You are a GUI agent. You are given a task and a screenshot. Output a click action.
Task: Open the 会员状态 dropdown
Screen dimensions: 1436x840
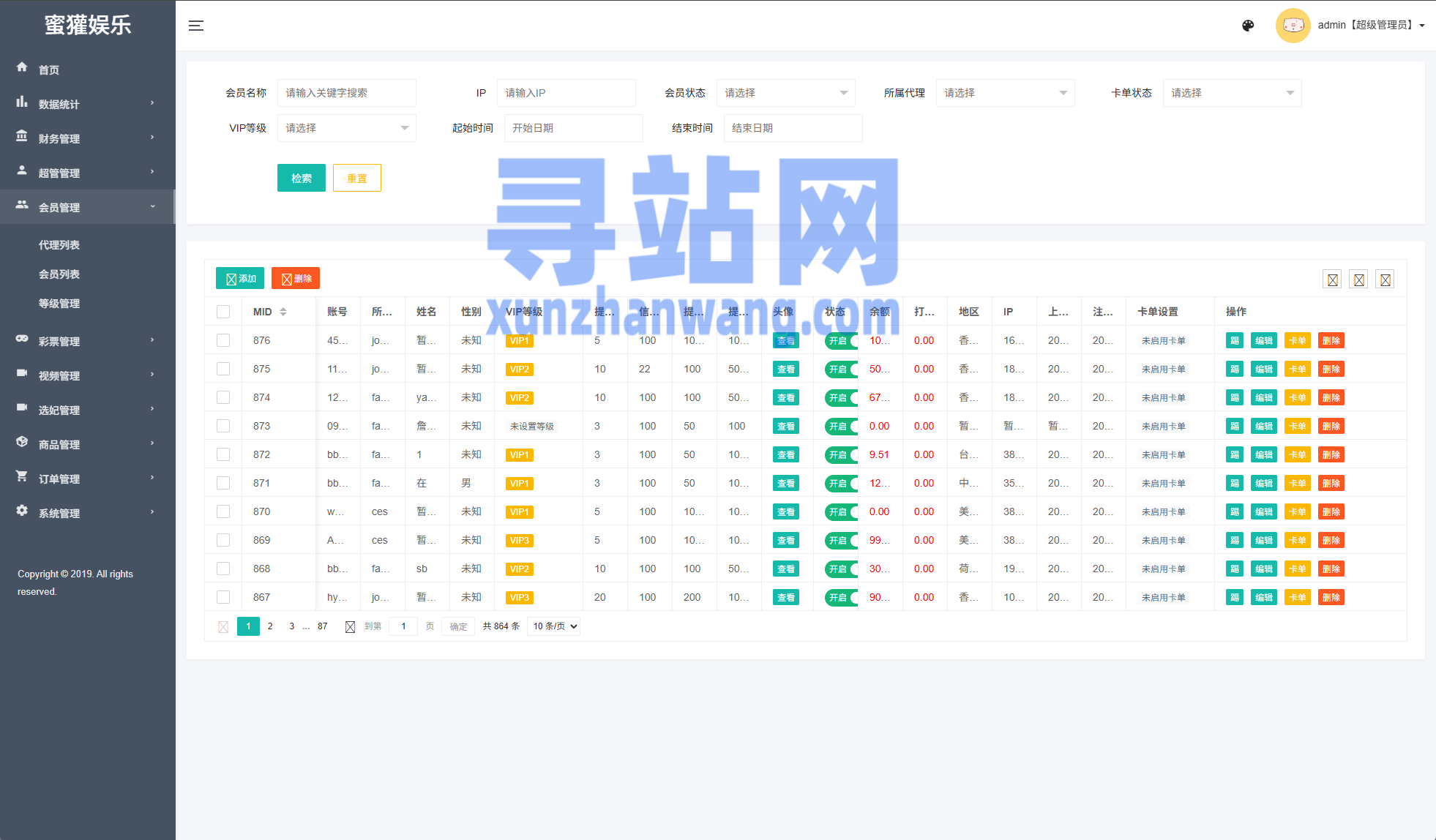(x=785, y=93)
